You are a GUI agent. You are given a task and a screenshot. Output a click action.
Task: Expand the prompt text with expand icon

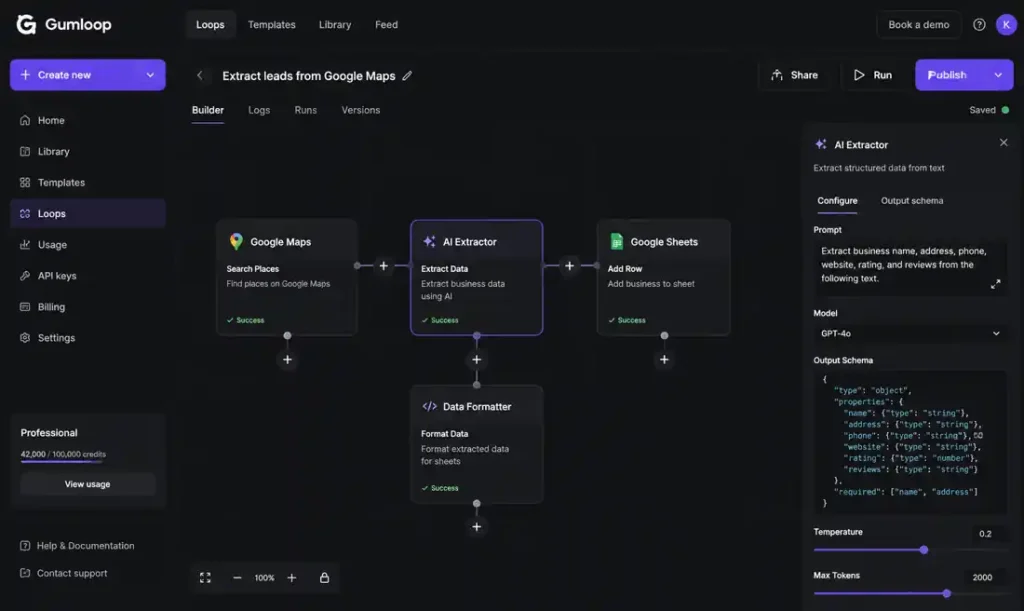(x=995, y=284)
